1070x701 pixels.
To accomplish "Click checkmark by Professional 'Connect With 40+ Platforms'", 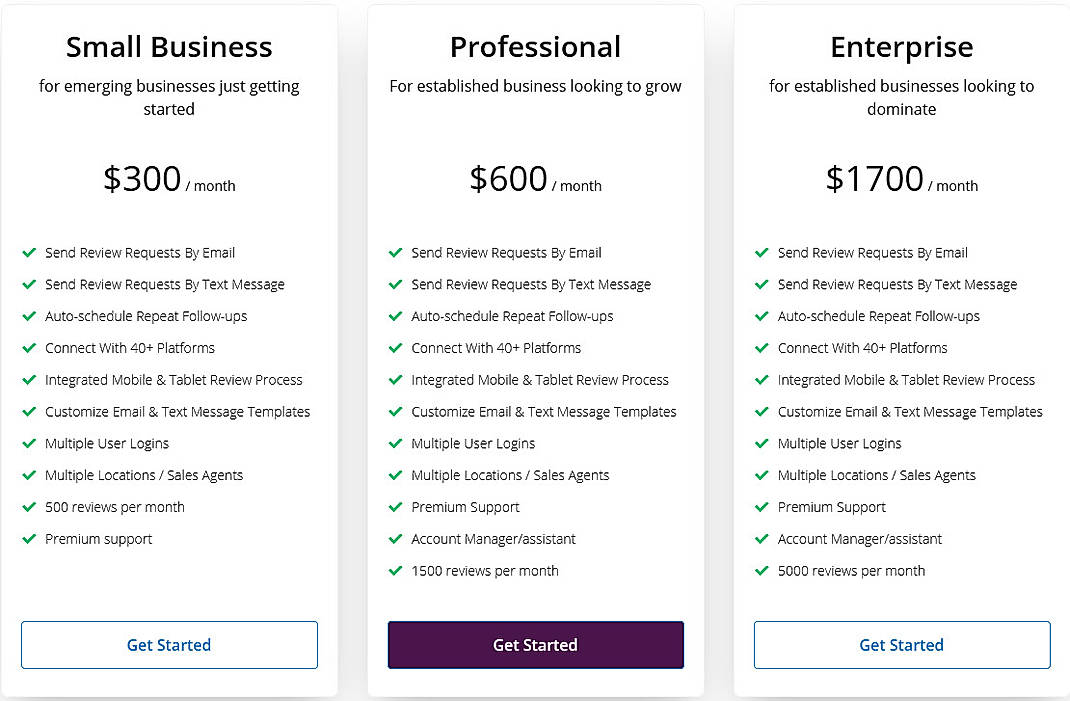I will [x=395, y=348].
